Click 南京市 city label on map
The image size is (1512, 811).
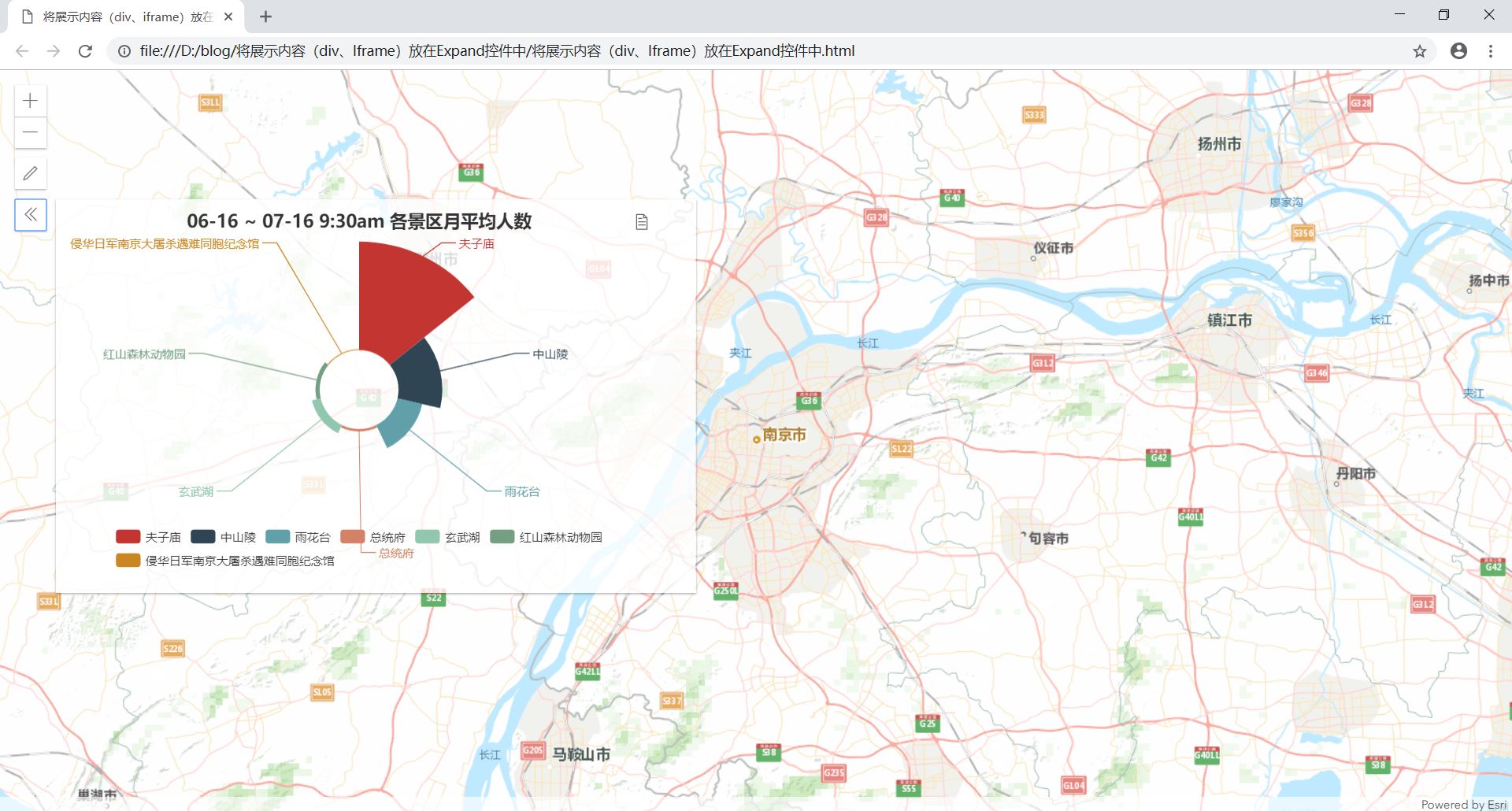point(784,435)
